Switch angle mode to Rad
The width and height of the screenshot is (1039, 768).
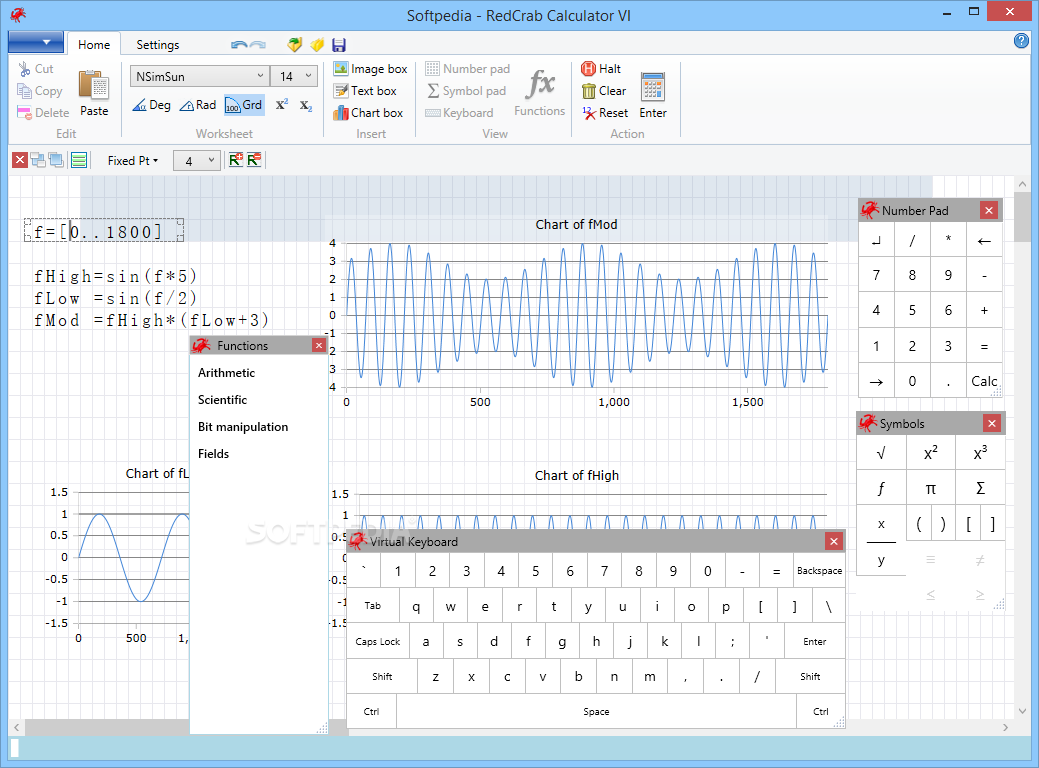[197, 105]
